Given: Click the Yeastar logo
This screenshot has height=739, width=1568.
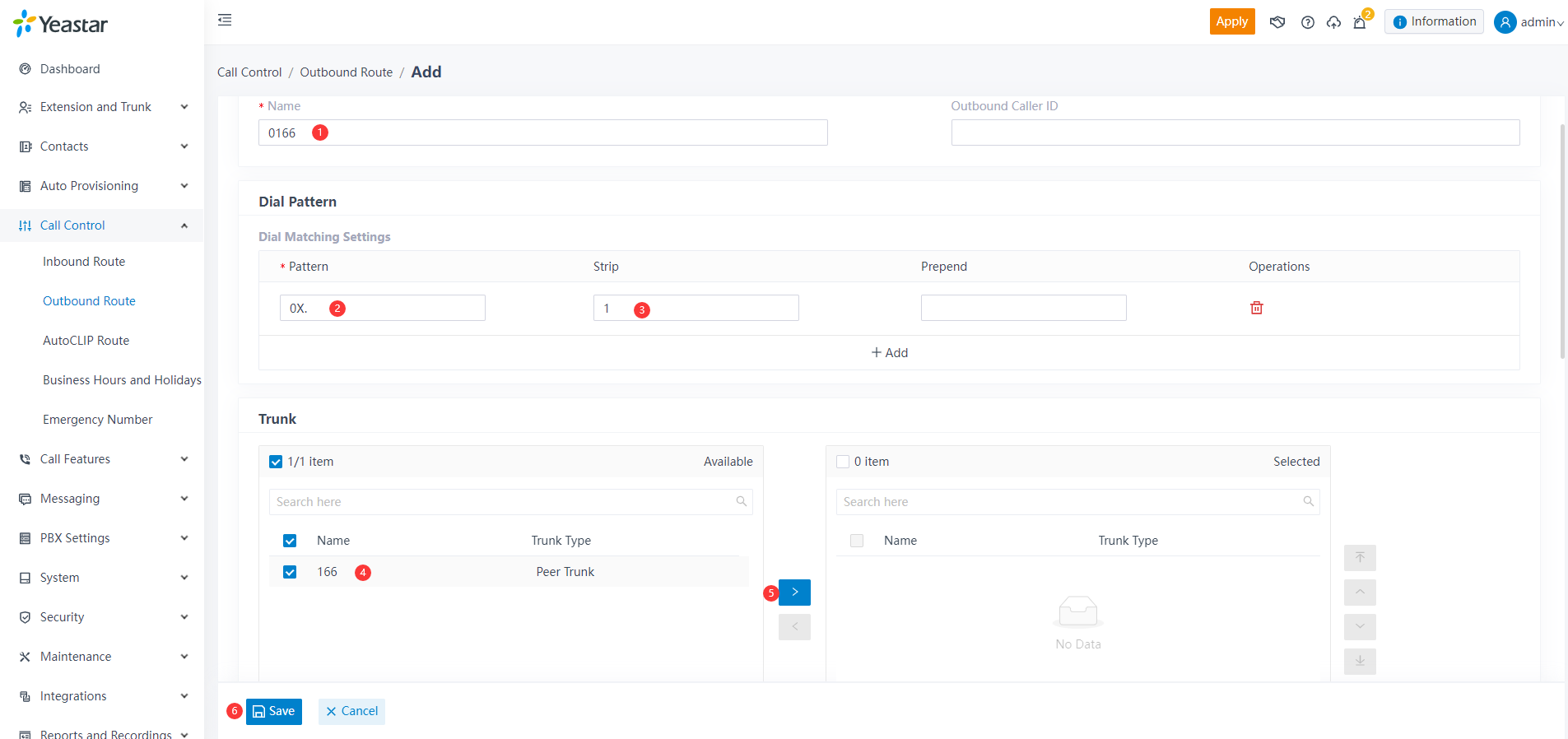Looking at the screenshot, I should 61,24.
